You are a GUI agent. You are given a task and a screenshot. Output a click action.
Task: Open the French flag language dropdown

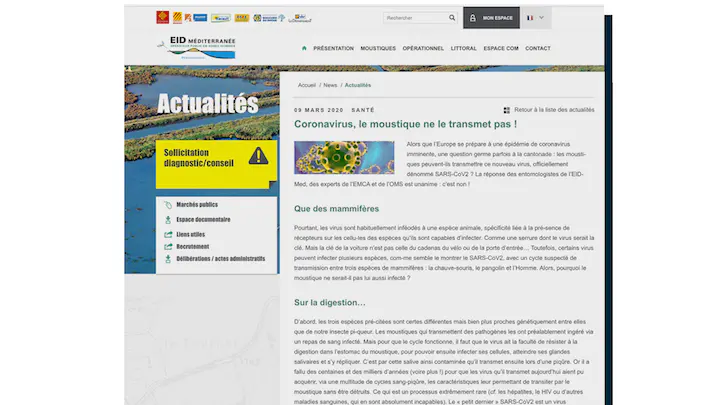point(535,18)
